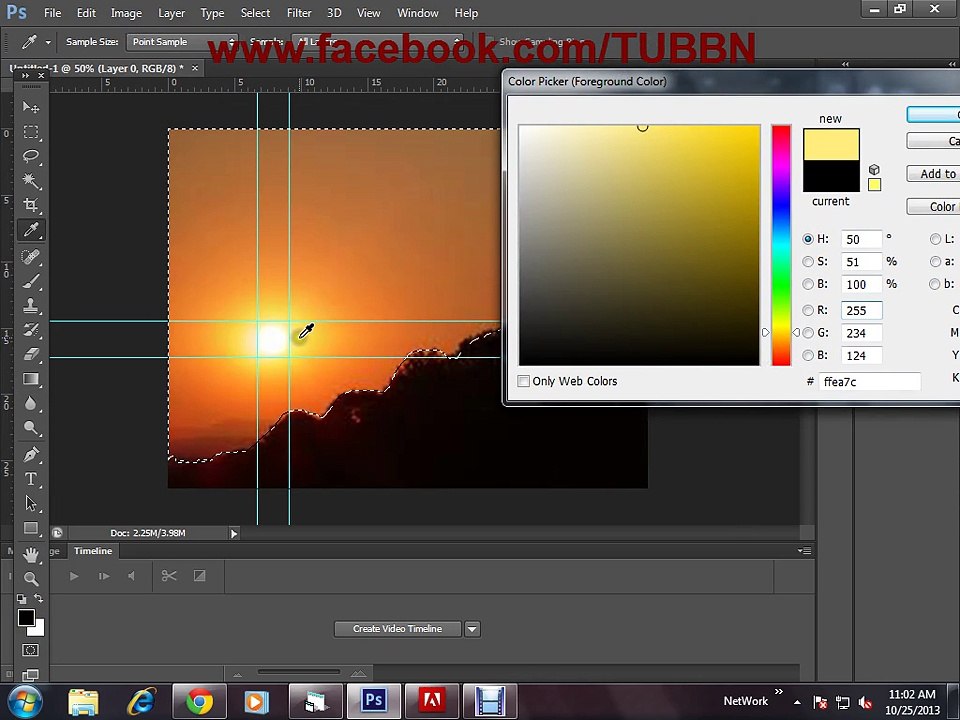Select the Hand tool
The height and width of the screenshot is (720, 960).
[x=31, y=555]
